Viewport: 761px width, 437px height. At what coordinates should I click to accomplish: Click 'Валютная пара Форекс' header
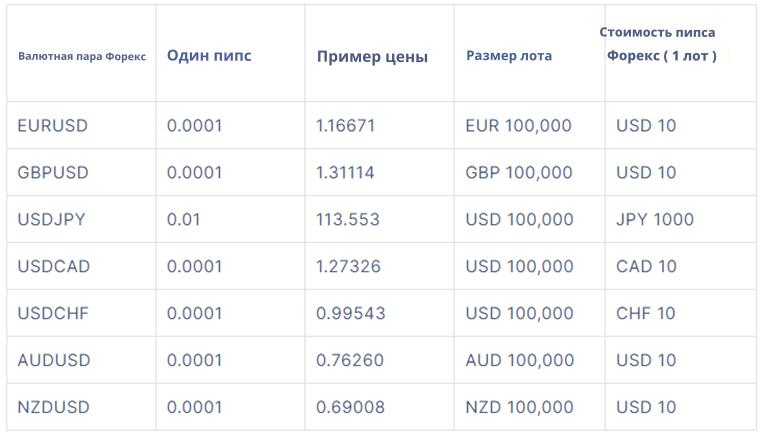(82, 56)
